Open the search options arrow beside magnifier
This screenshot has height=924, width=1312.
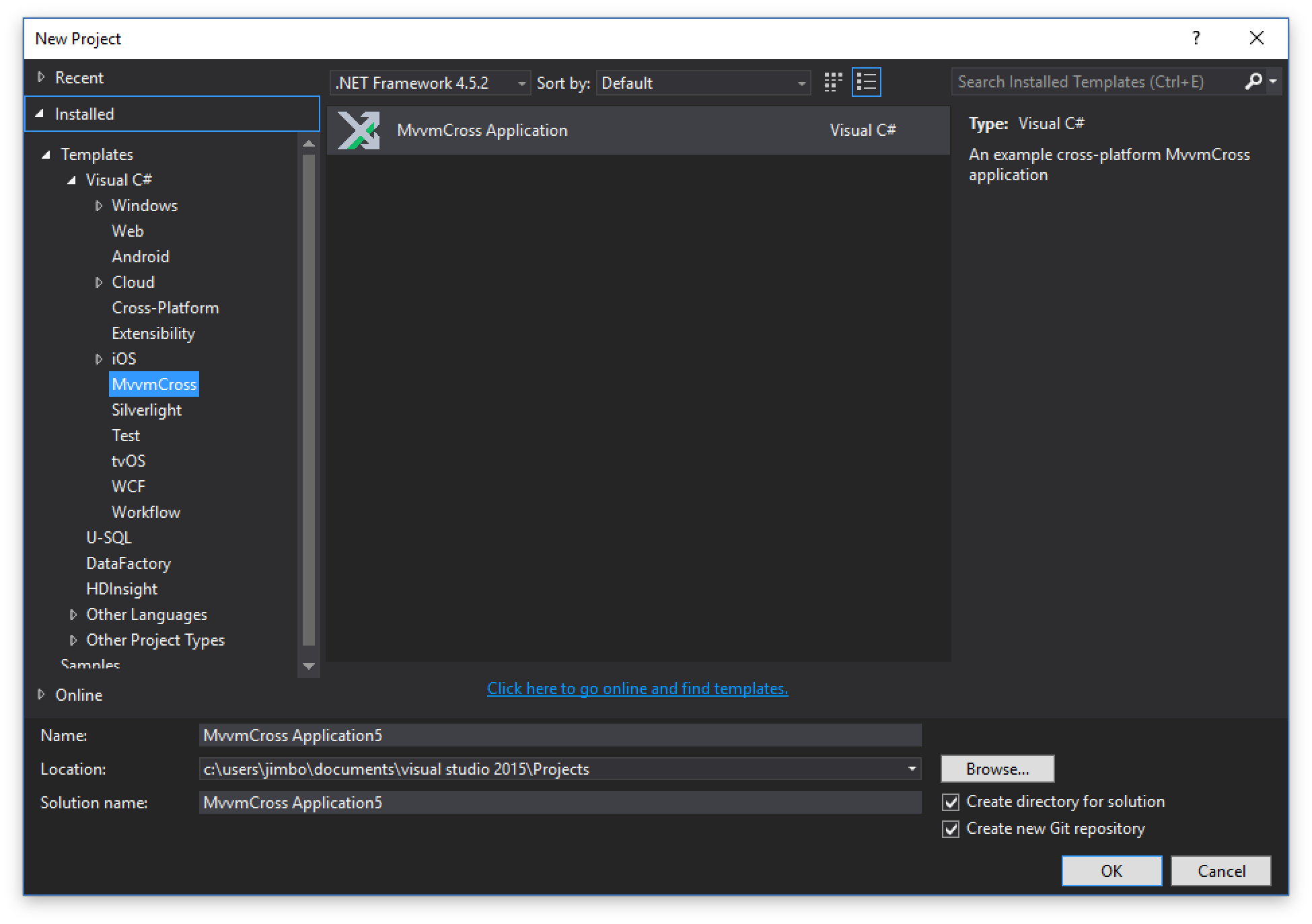click(1273, 81)
